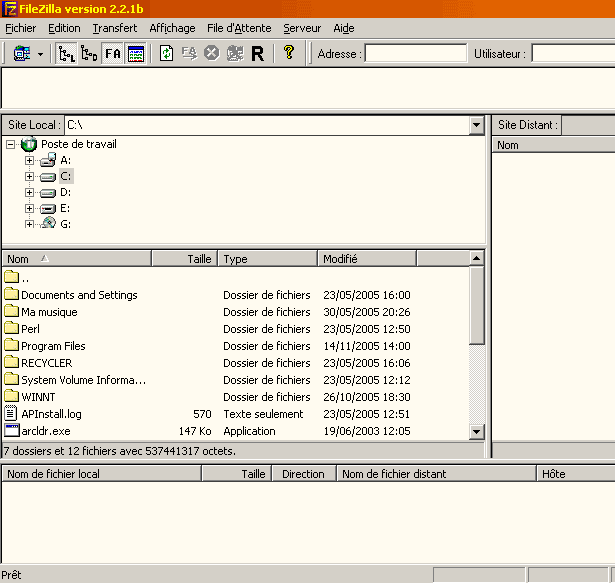Click the process queue toolbar icon
This screenshot has height=583, width=615.
pyautogui.click(x=189, y=53)
